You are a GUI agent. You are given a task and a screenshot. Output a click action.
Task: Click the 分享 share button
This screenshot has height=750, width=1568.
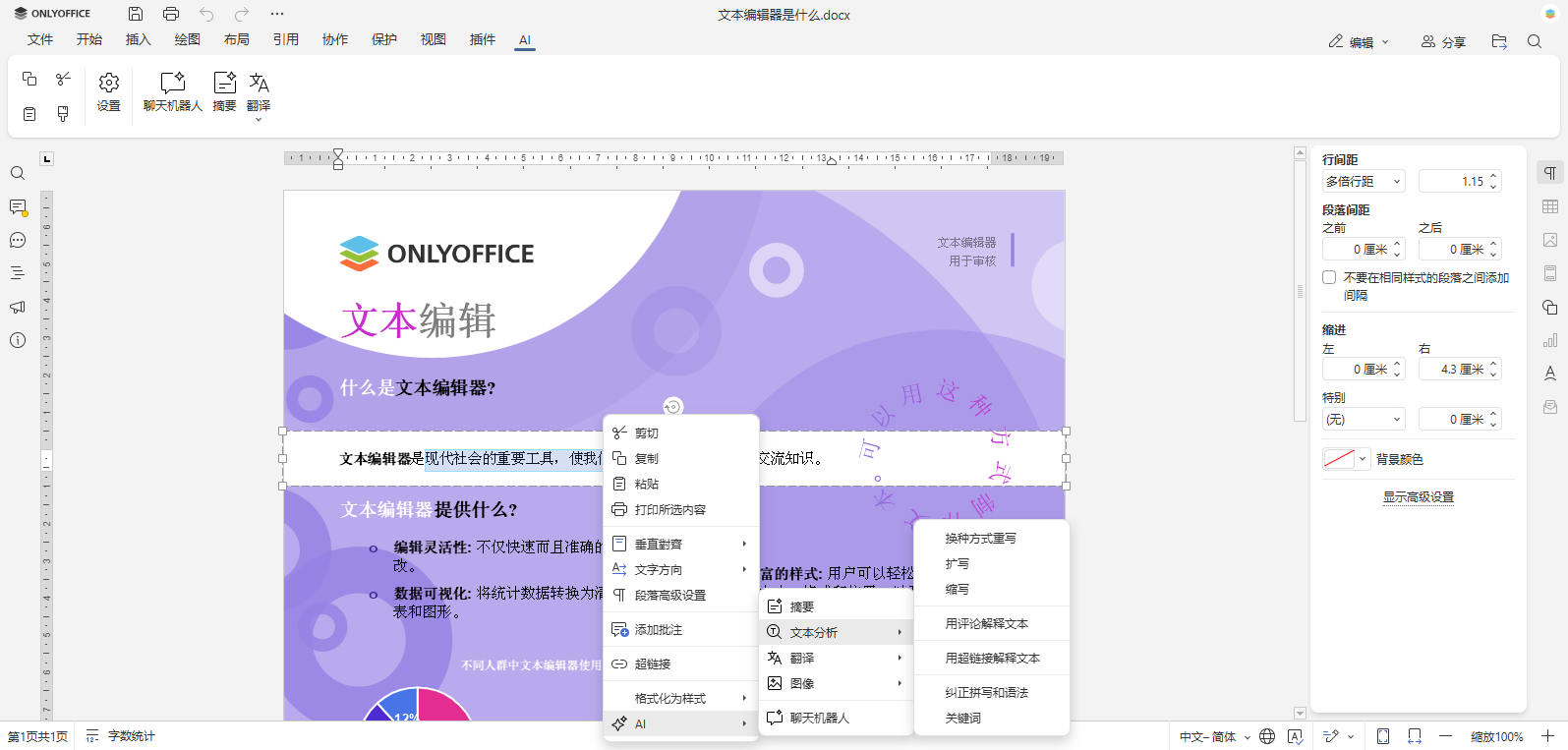1443,41
